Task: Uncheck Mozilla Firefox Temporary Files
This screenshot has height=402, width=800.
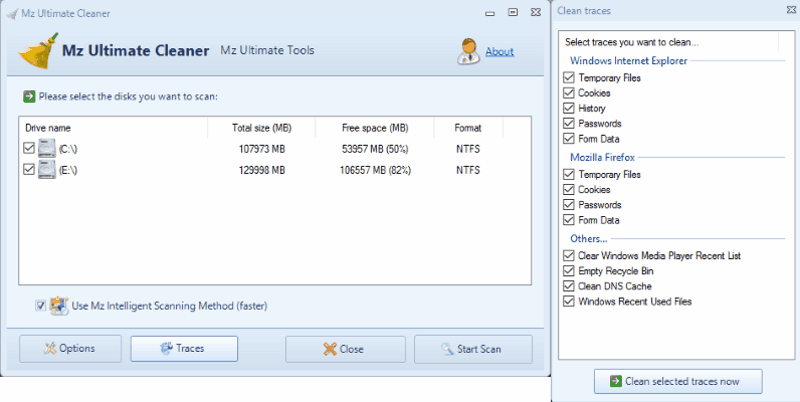Action: pyautogui.click(x=568, y=174)
